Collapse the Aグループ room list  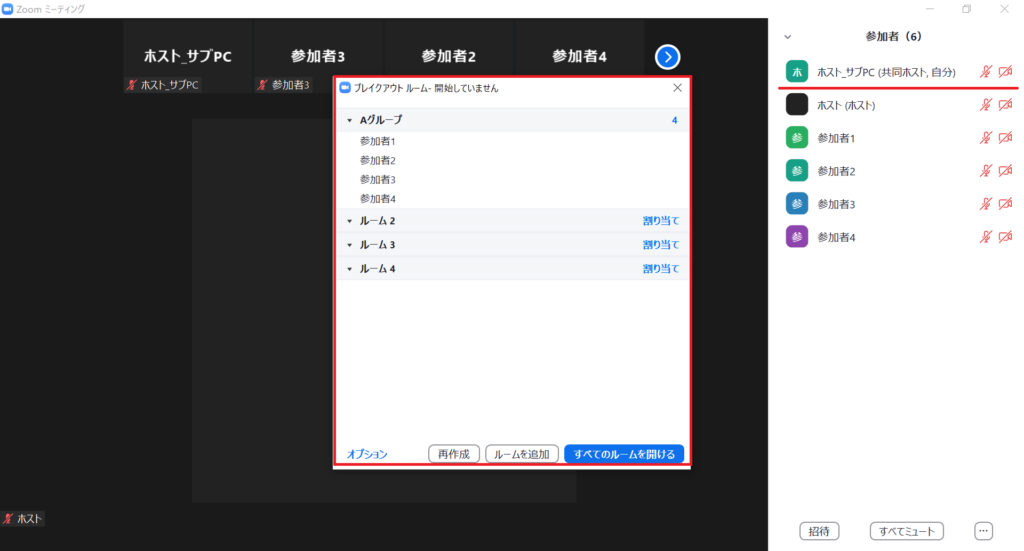tap(349, 120)
